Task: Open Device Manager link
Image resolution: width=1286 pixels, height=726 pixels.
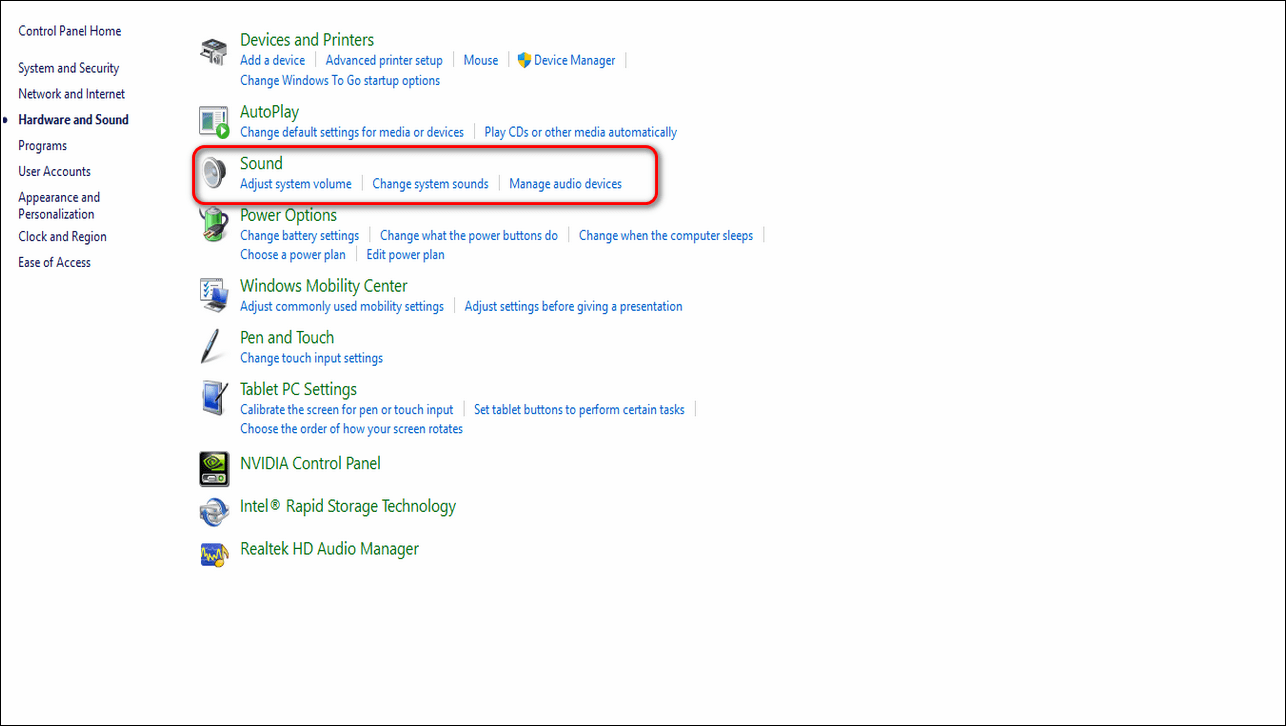Action: point(574,60)
